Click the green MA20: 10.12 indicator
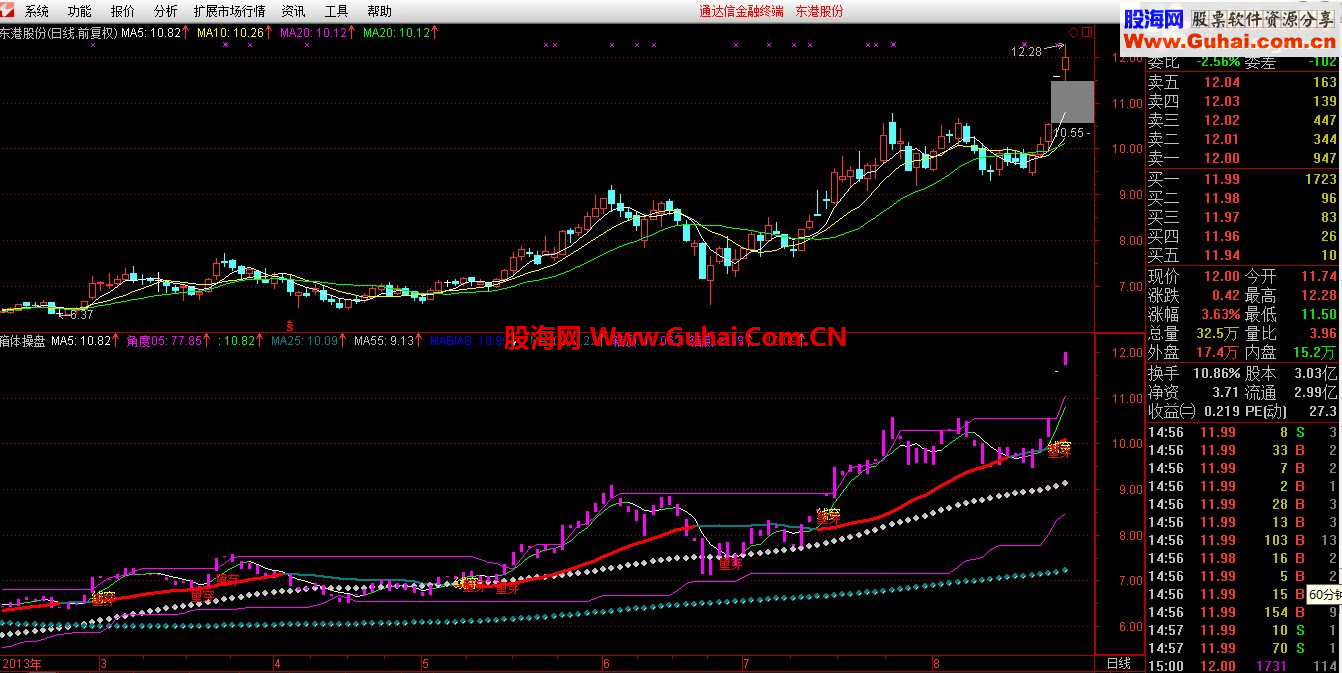This screenshot has width=1342, height=673. click(x=399, y=33)
